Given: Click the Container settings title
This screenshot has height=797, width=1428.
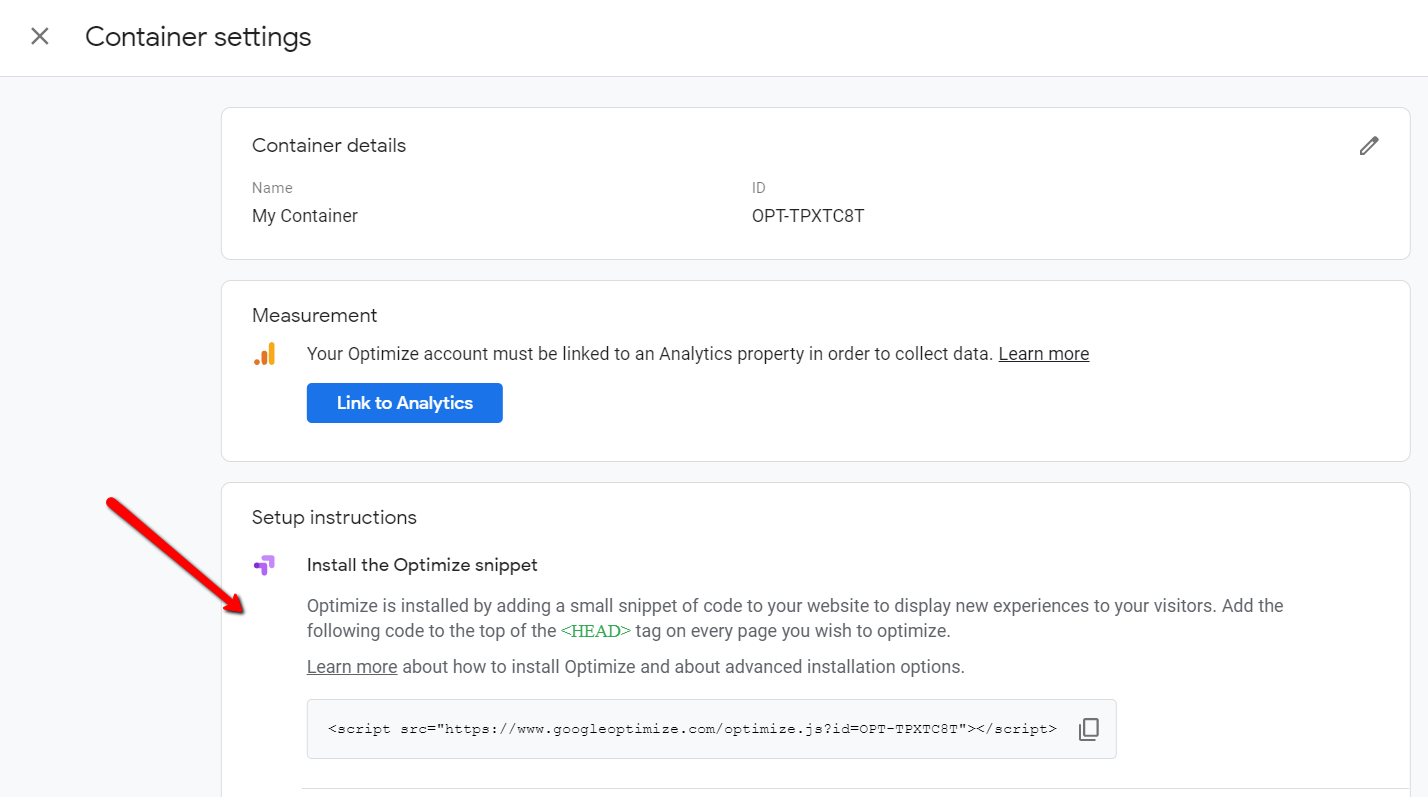Looking at the screenshot, I should (198, 37).
